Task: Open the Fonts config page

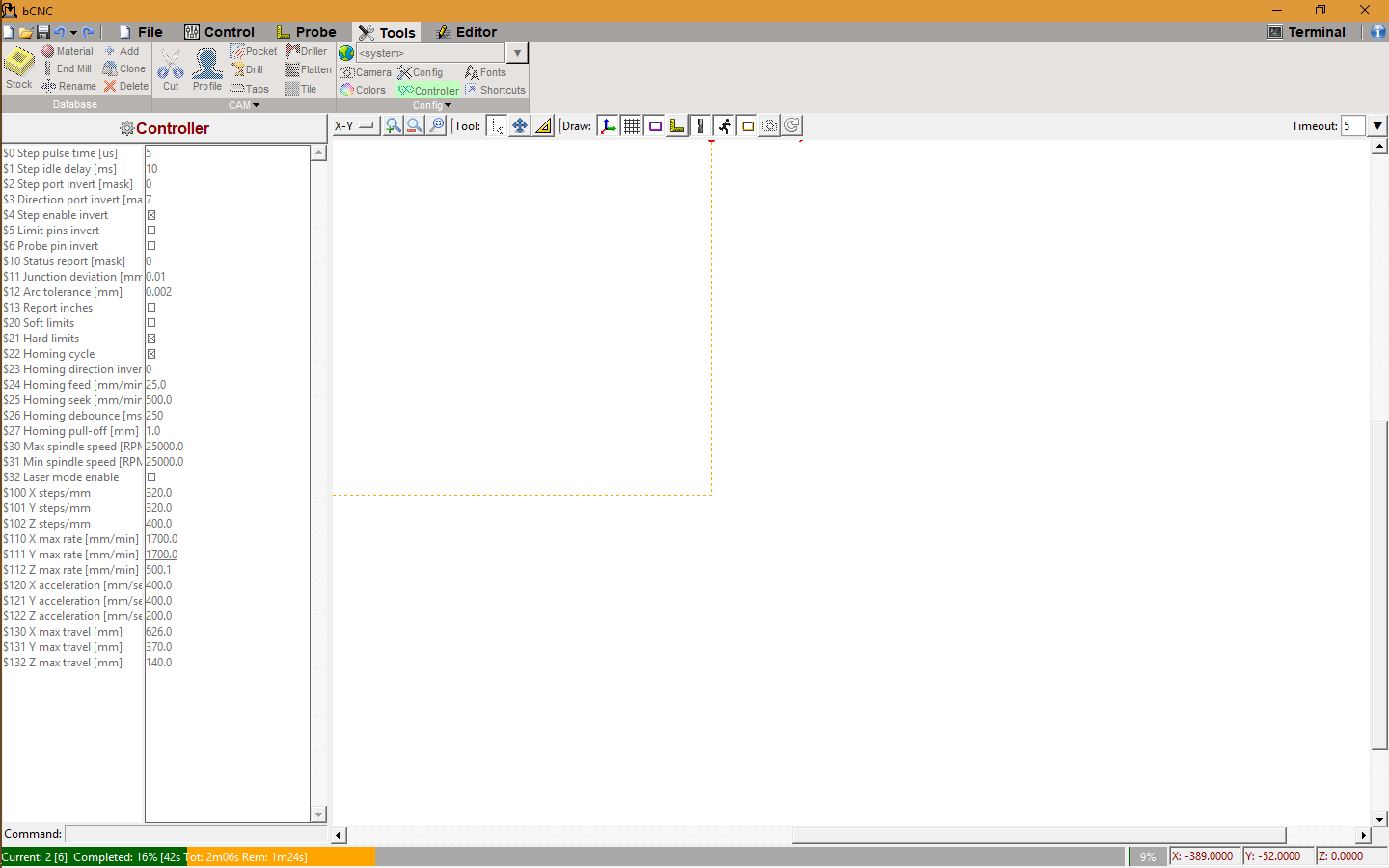Action: point(485,72)
